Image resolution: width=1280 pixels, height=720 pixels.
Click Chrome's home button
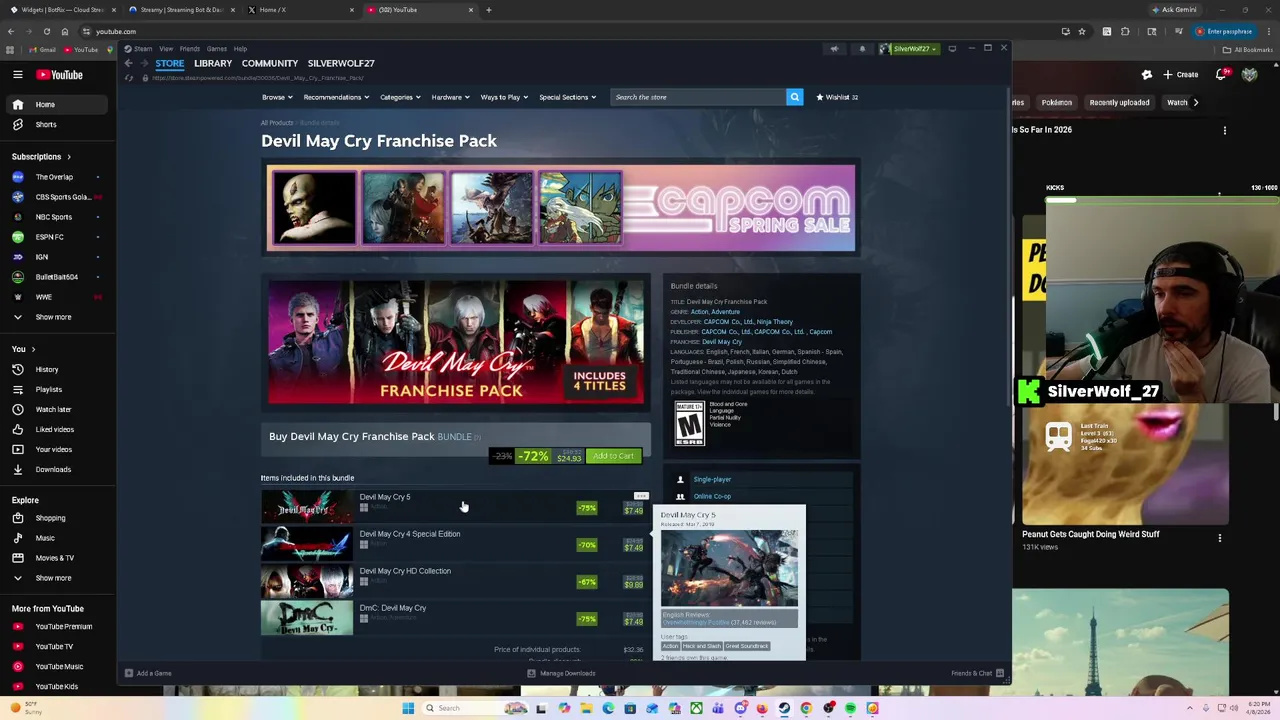65,31
